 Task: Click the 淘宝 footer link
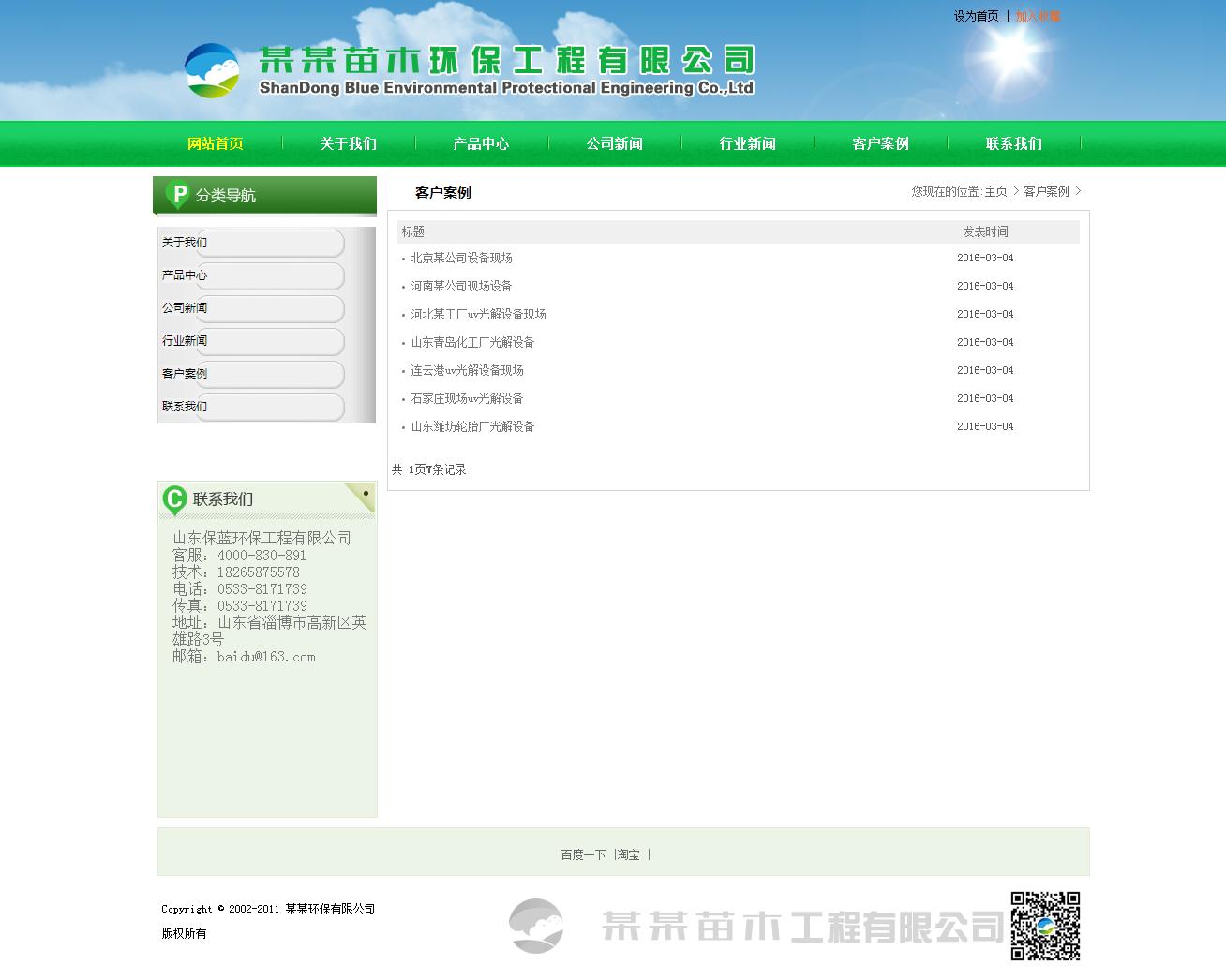point(629,854)
